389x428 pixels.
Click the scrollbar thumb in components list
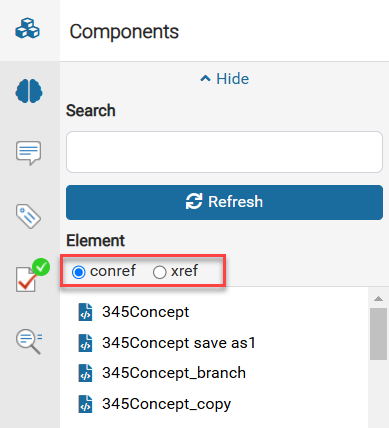[378, 334]
